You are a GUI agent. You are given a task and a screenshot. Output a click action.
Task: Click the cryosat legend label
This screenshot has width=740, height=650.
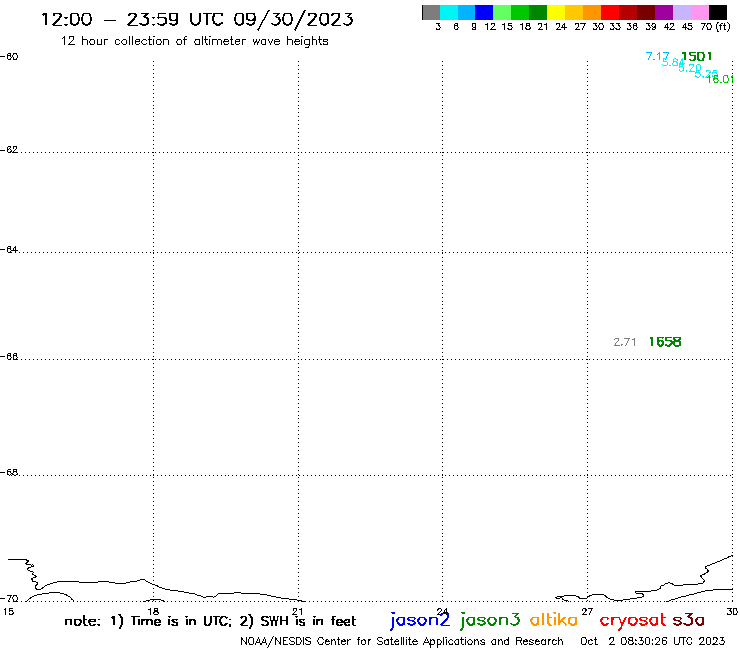coord(633,620)
